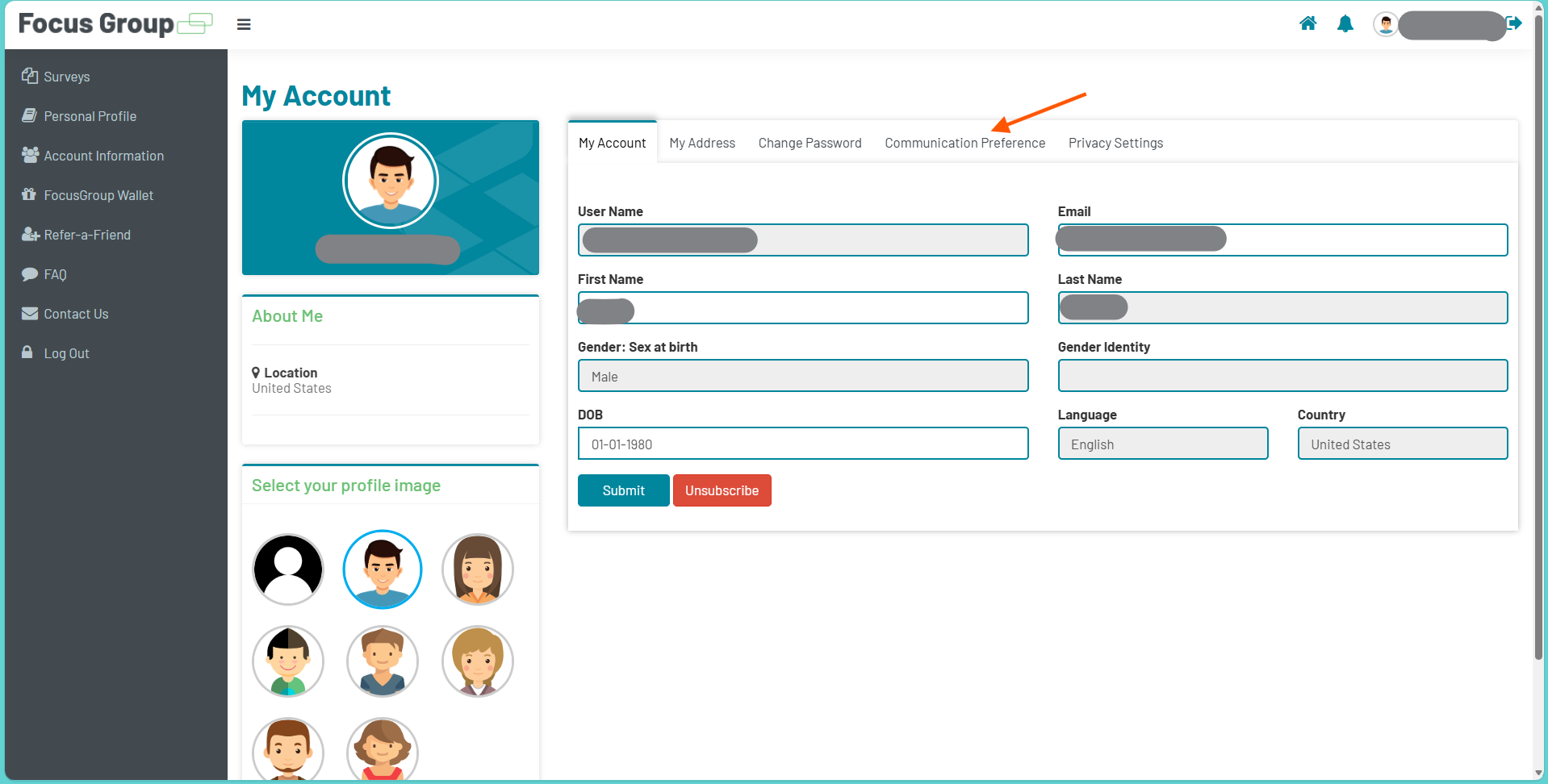Click the About Me heading

(287, 316)
